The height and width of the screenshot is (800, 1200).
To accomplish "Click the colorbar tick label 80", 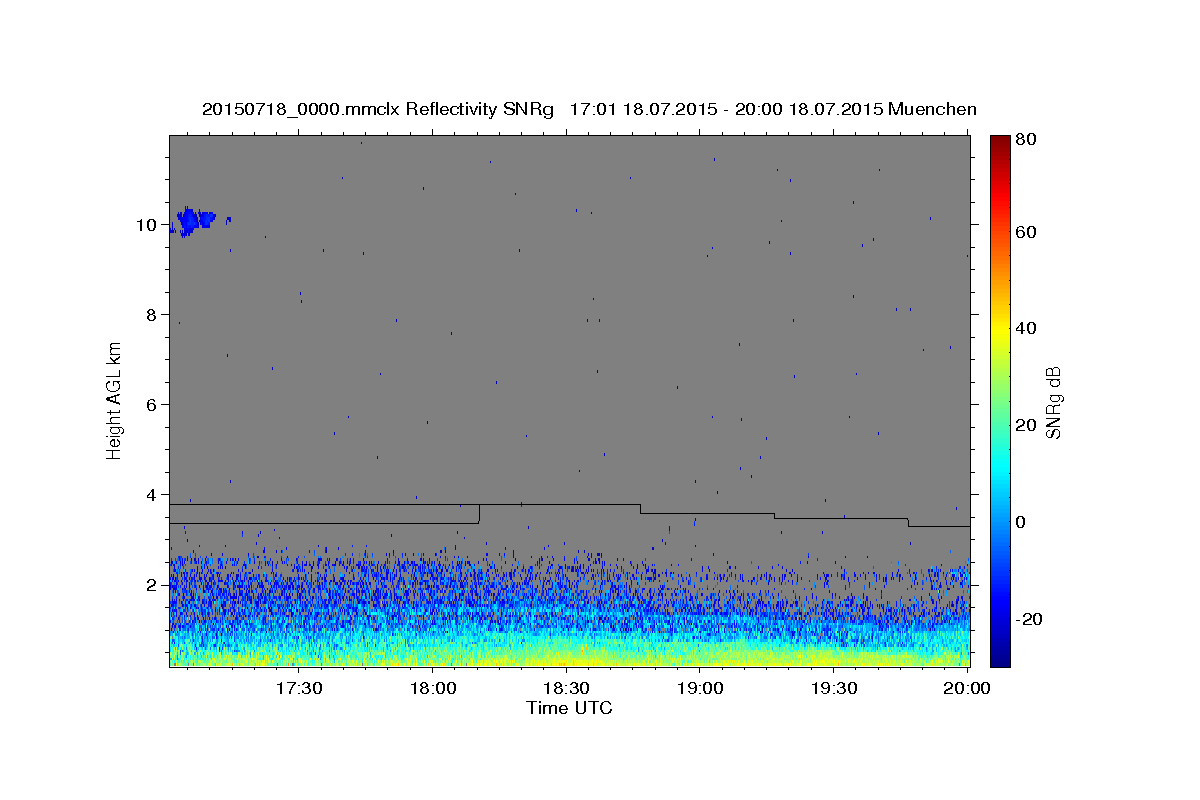I will [x=1026, y=141].
